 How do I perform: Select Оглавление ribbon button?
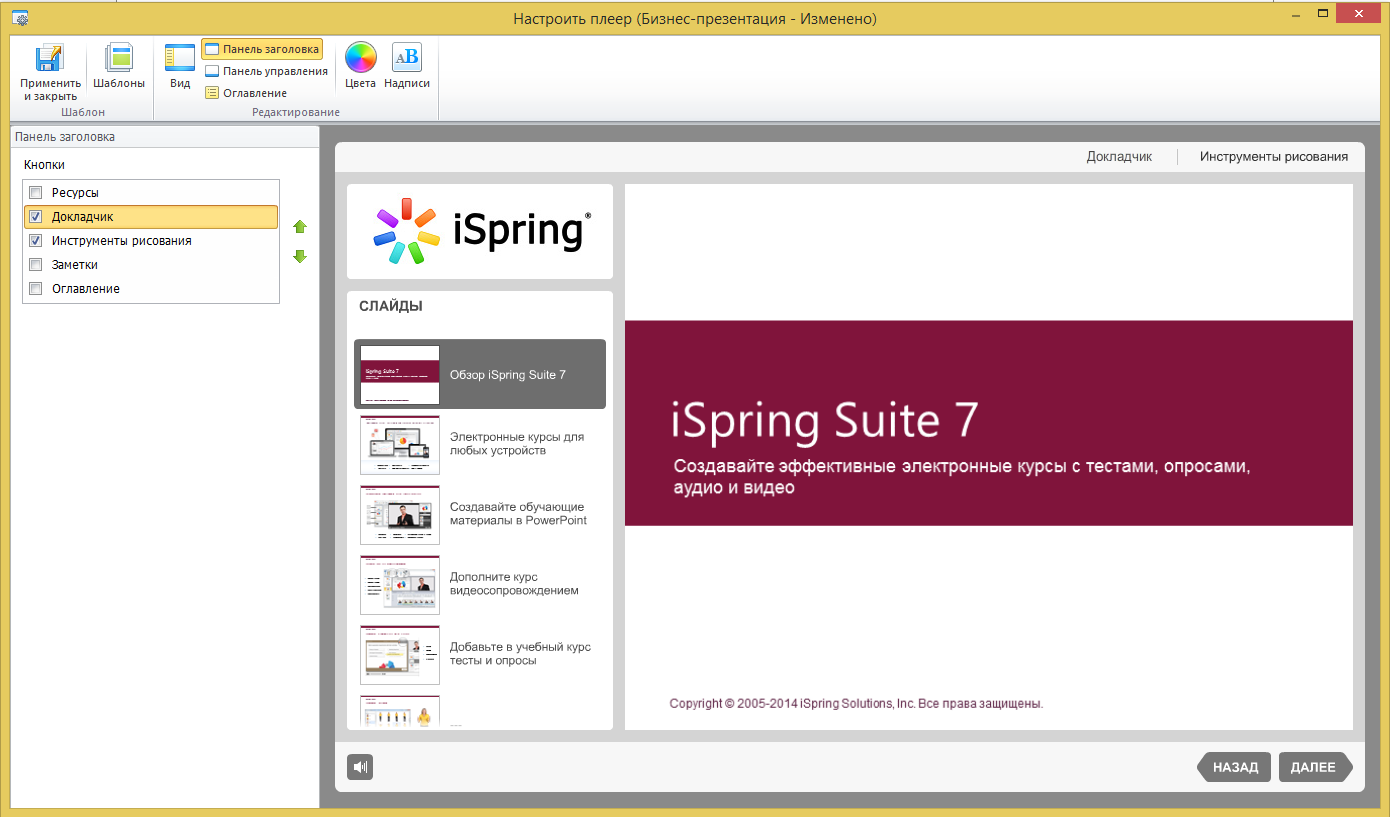coord(246,93)
